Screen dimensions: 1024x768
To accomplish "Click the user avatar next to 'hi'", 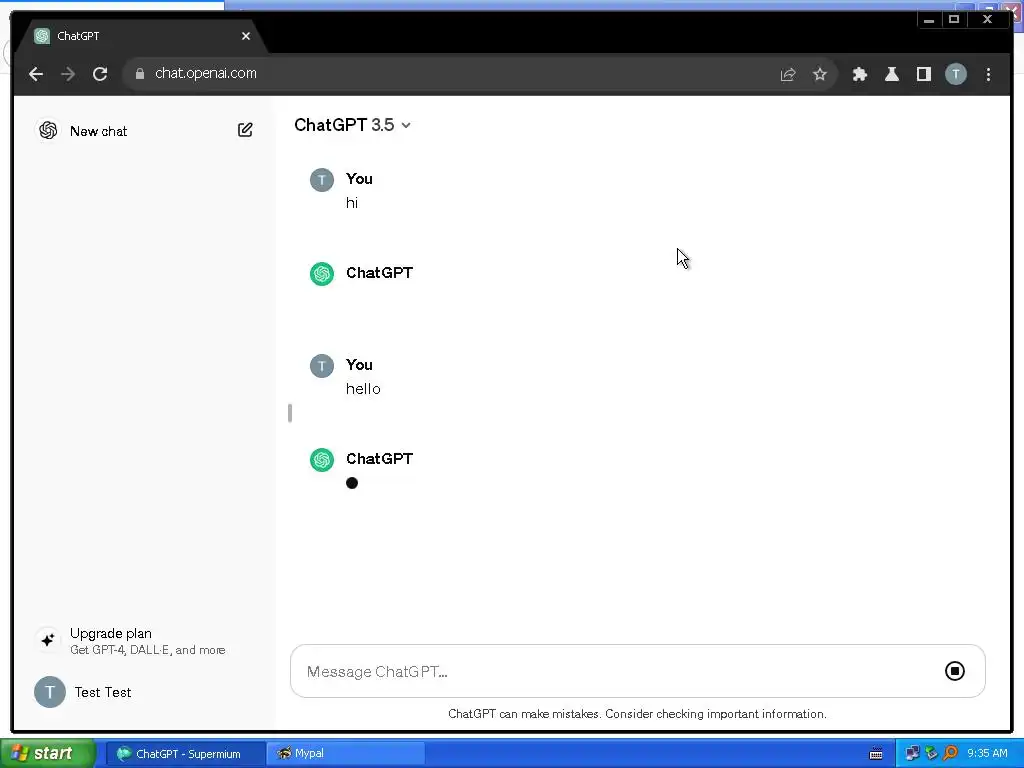I will coord(322,180).
